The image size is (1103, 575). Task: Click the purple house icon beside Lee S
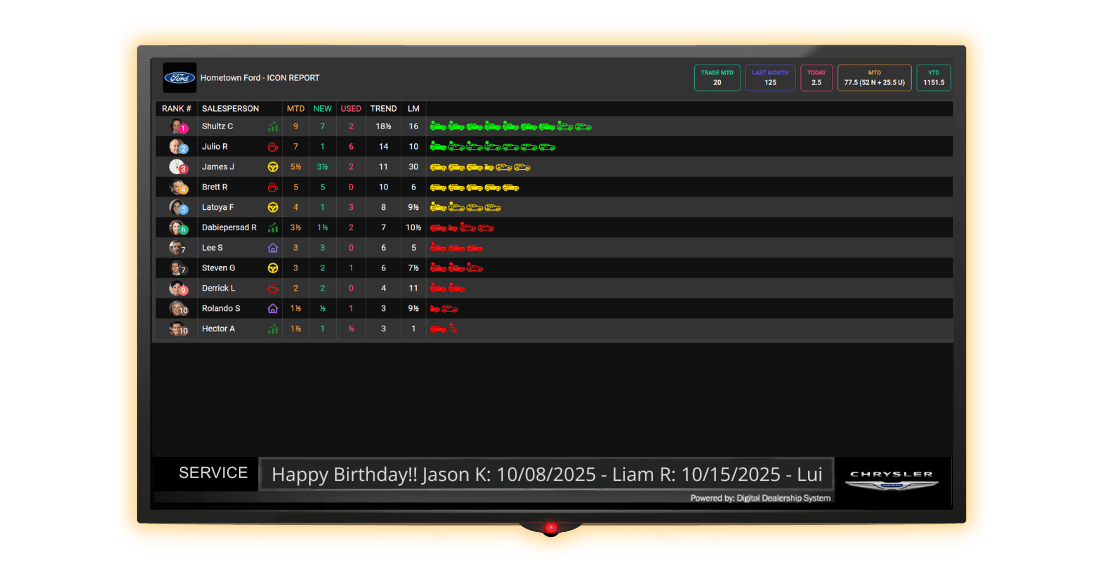(x=272, y=248)
